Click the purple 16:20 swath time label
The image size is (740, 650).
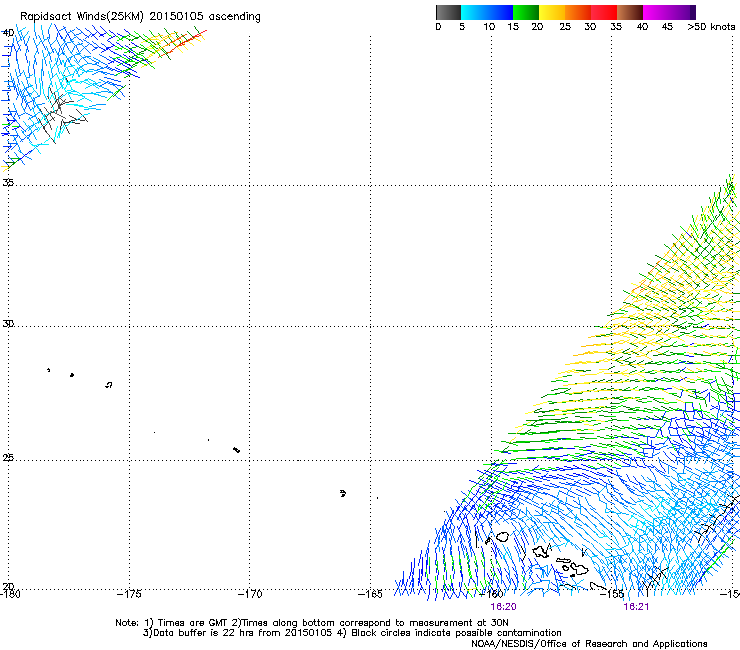coord(503,607)
